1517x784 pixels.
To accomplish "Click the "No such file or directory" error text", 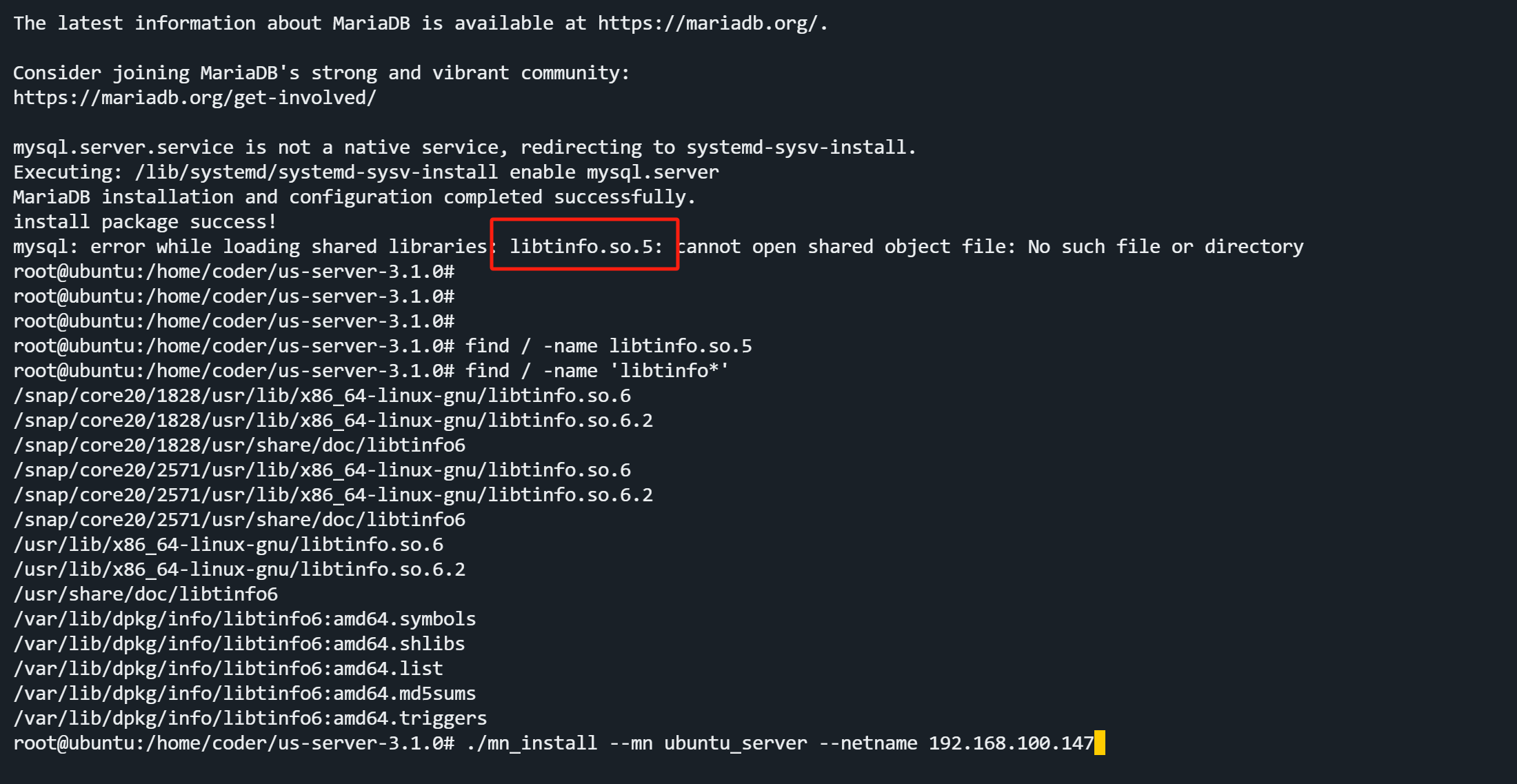I will 1165,246.
